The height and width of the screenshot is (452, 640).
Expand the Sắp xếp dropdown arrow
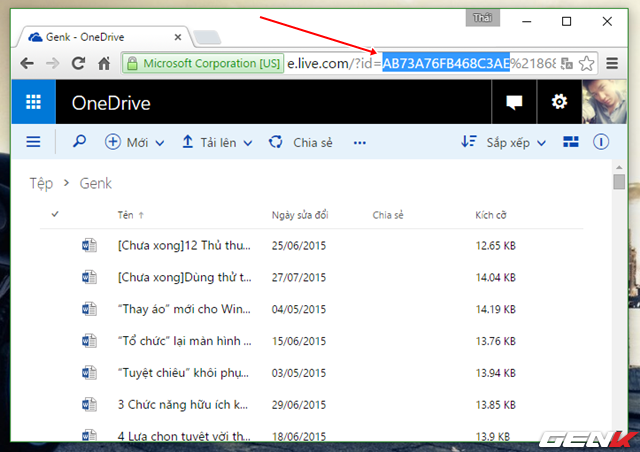pyautogui.click(x=541, y=143)
